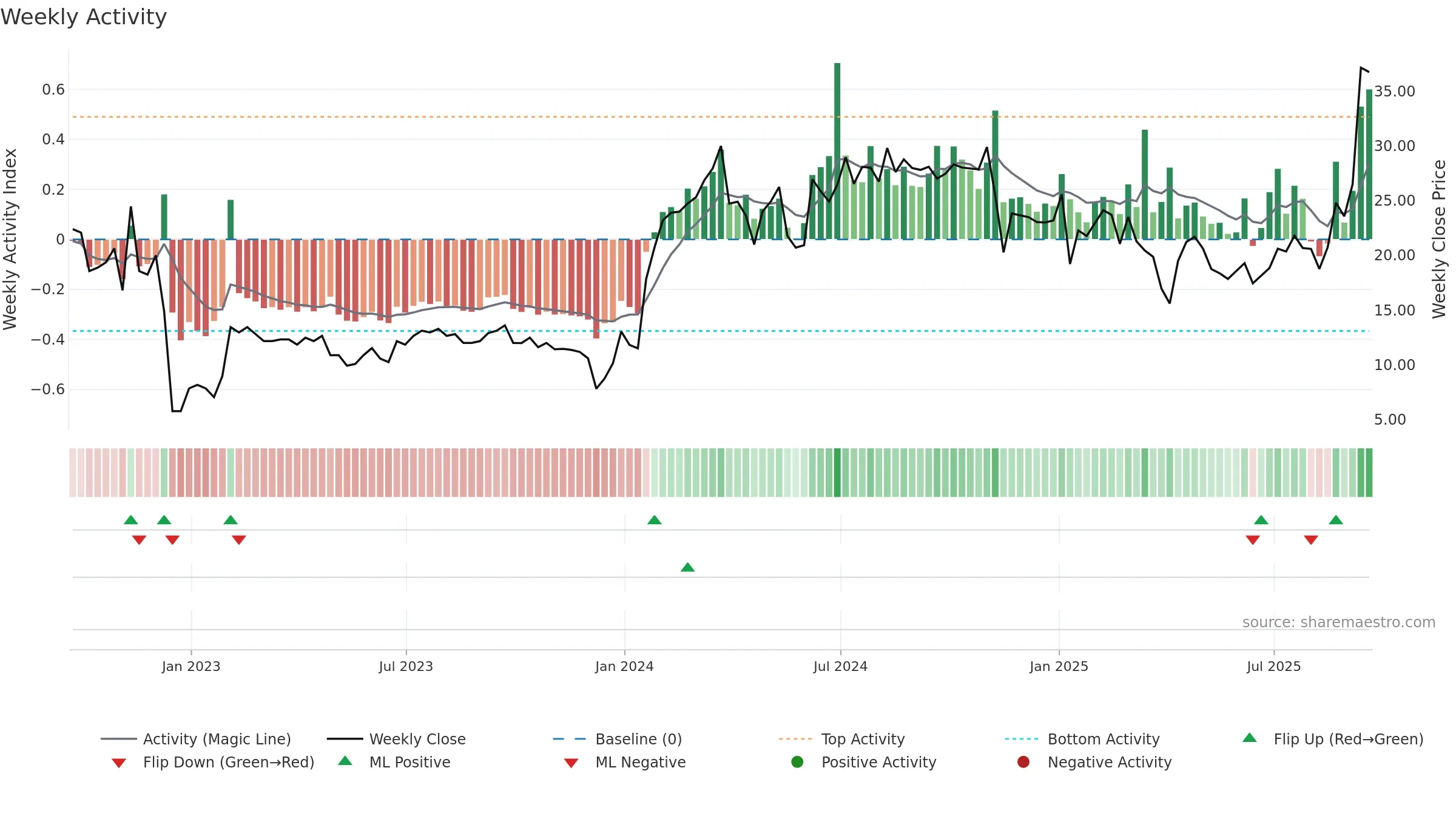Click the green triangle for Flip Up legend
This screenshot has width=1456, height=819.
pos(1250,738)
